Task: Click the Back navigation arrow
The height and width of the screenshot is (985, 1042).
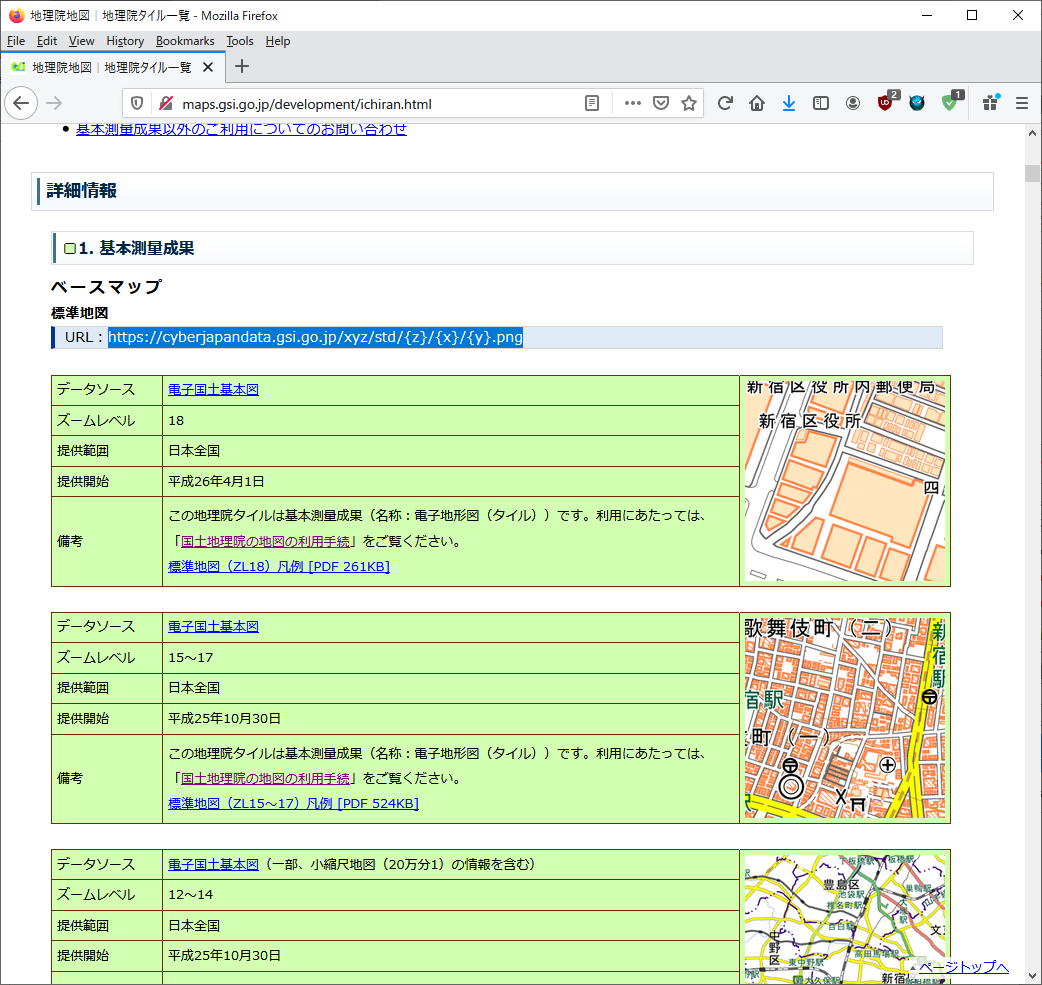Action: tap(22, 103)
